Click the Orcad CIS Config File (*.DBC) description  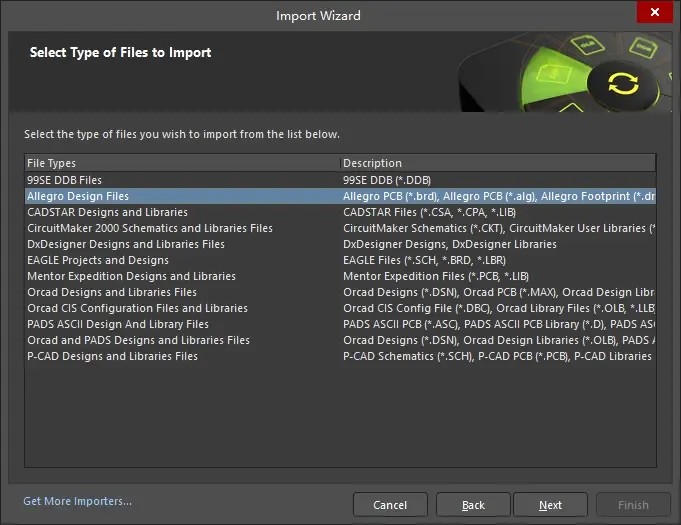click(499, 308)
